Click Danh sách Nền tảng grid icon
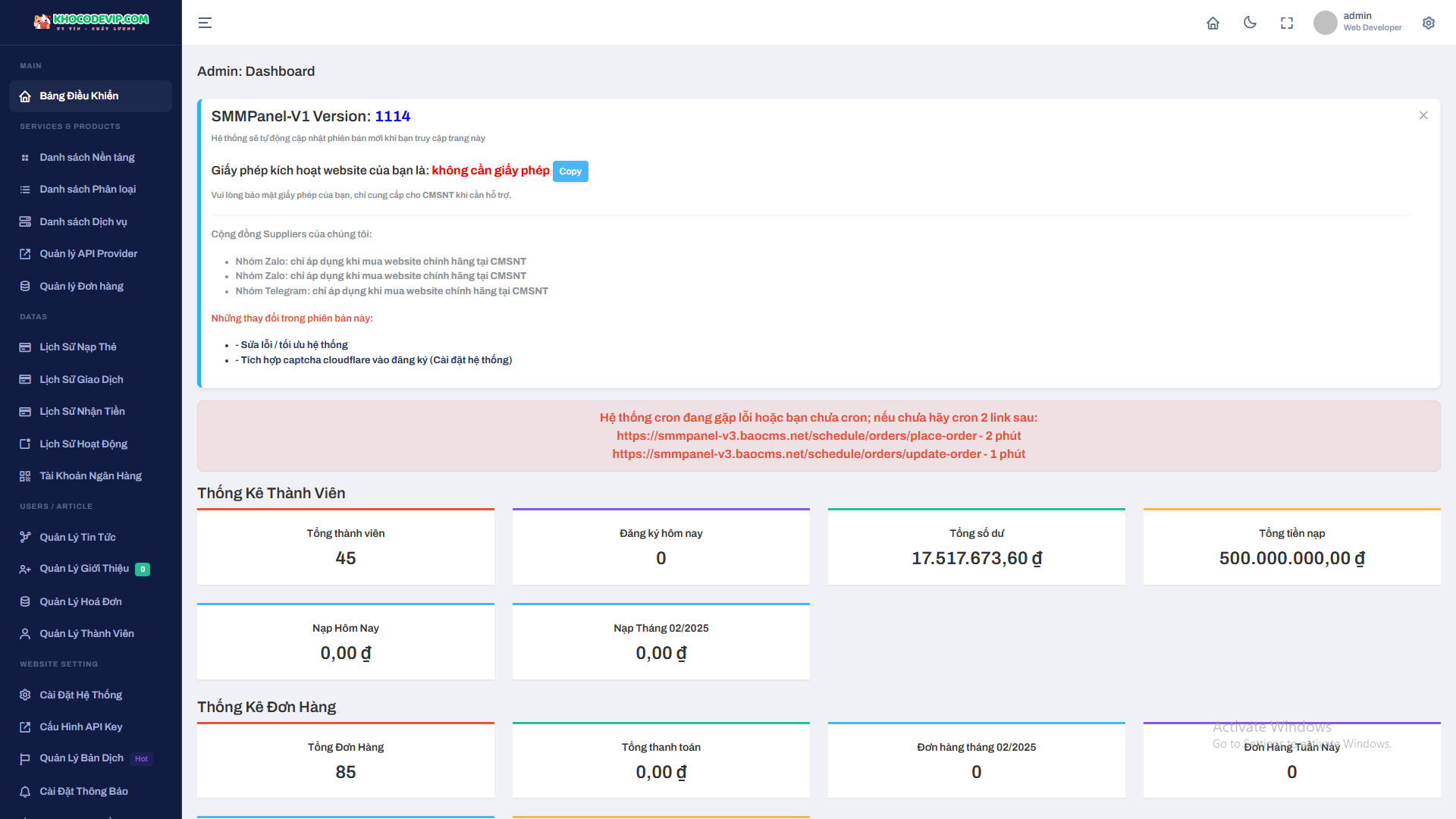The height and width of the screenshot is (819, 1456). click(25, 158)
